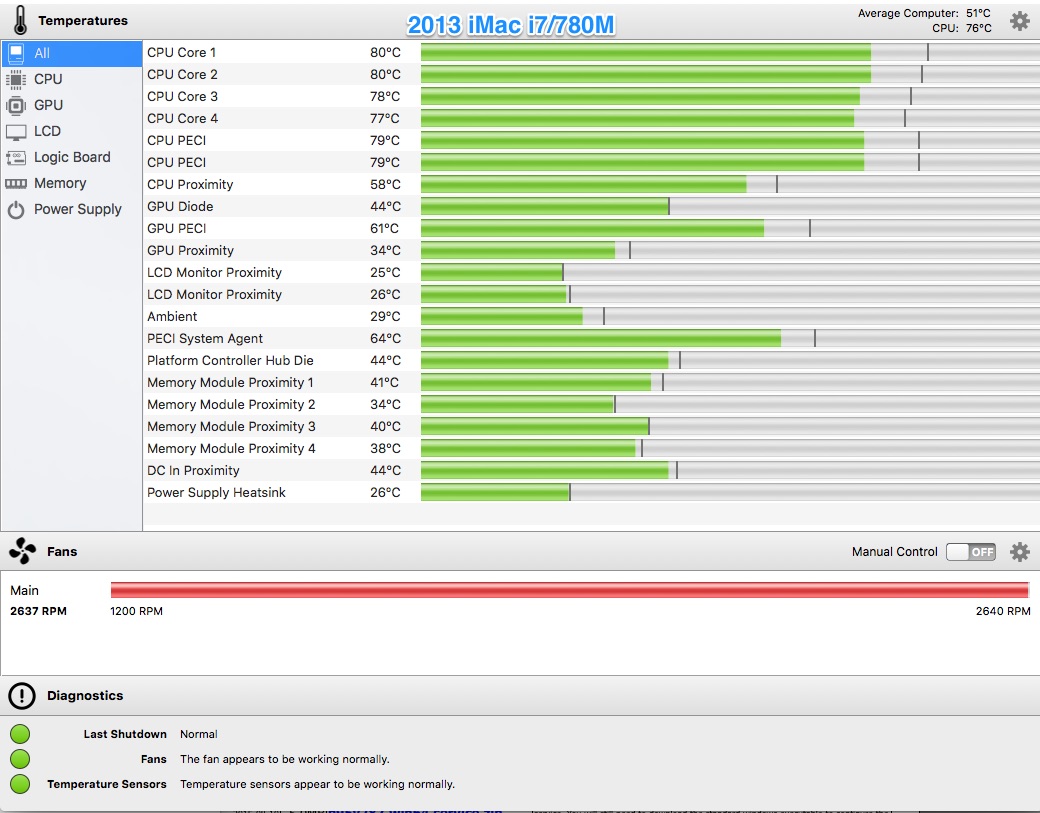Select the CPU Core 3 row
Screen dimensions: 1040x813
pyautogui.click(x=592, y=96)
